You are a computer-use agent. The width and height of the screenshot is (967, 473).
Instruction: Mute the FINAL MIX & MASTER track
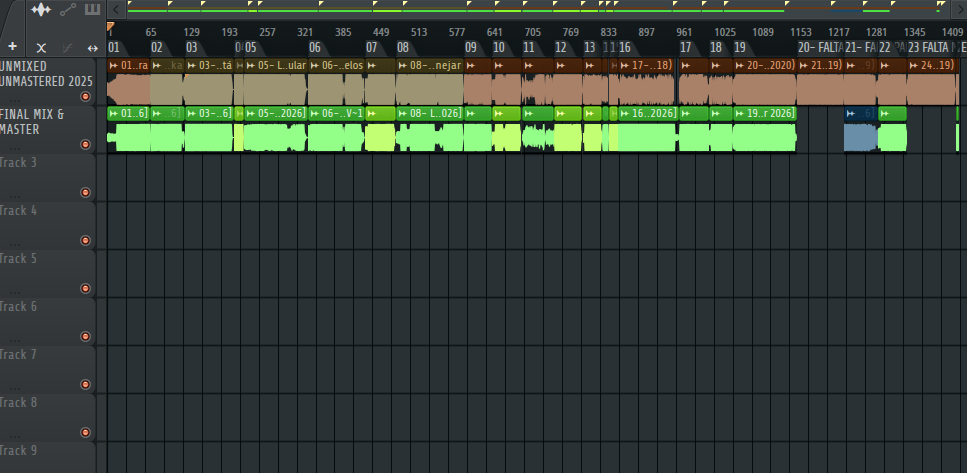86,144
